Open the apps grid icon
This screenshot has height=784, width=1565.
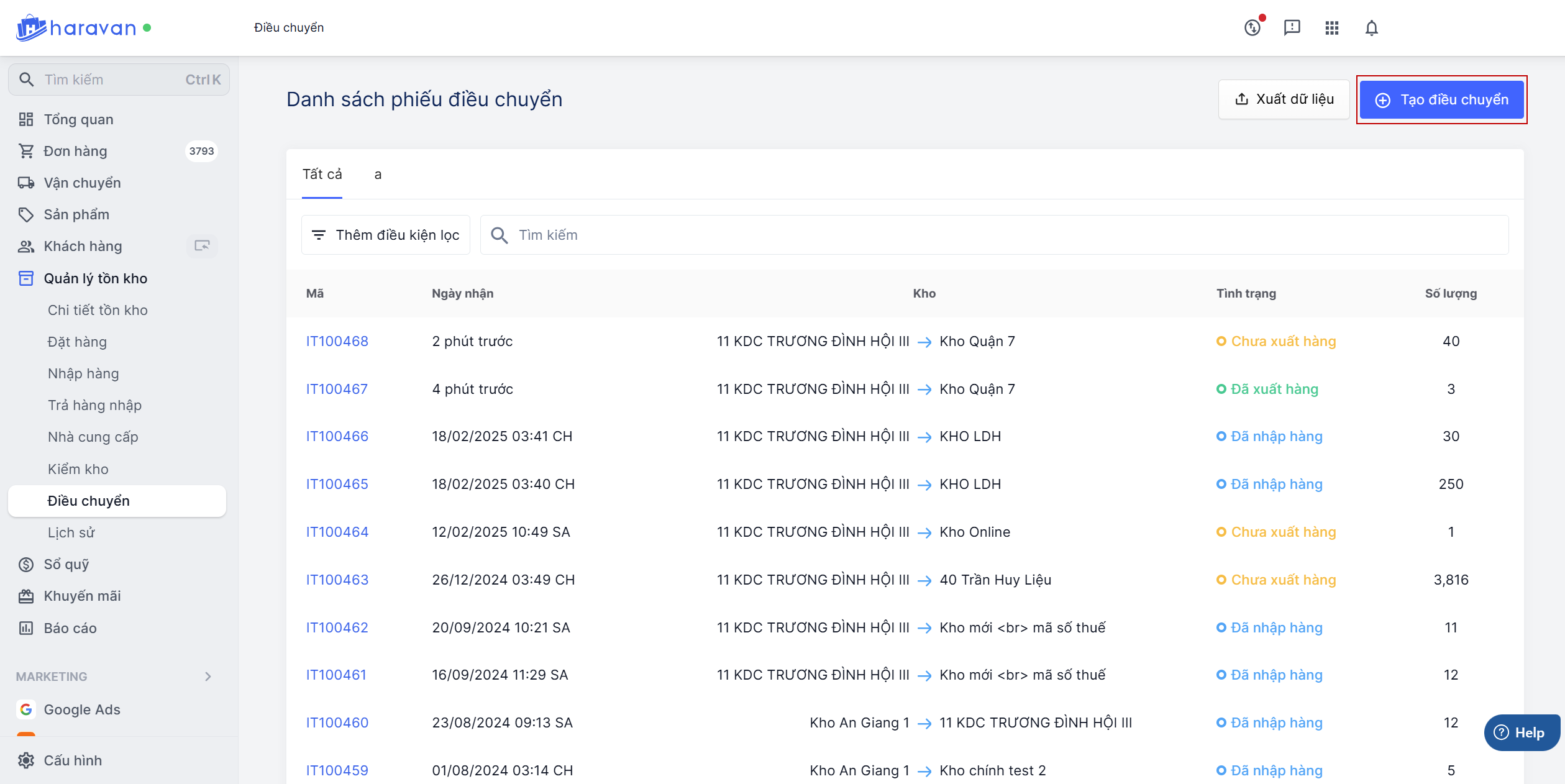pyautogui.click(x=1331, y=28)
